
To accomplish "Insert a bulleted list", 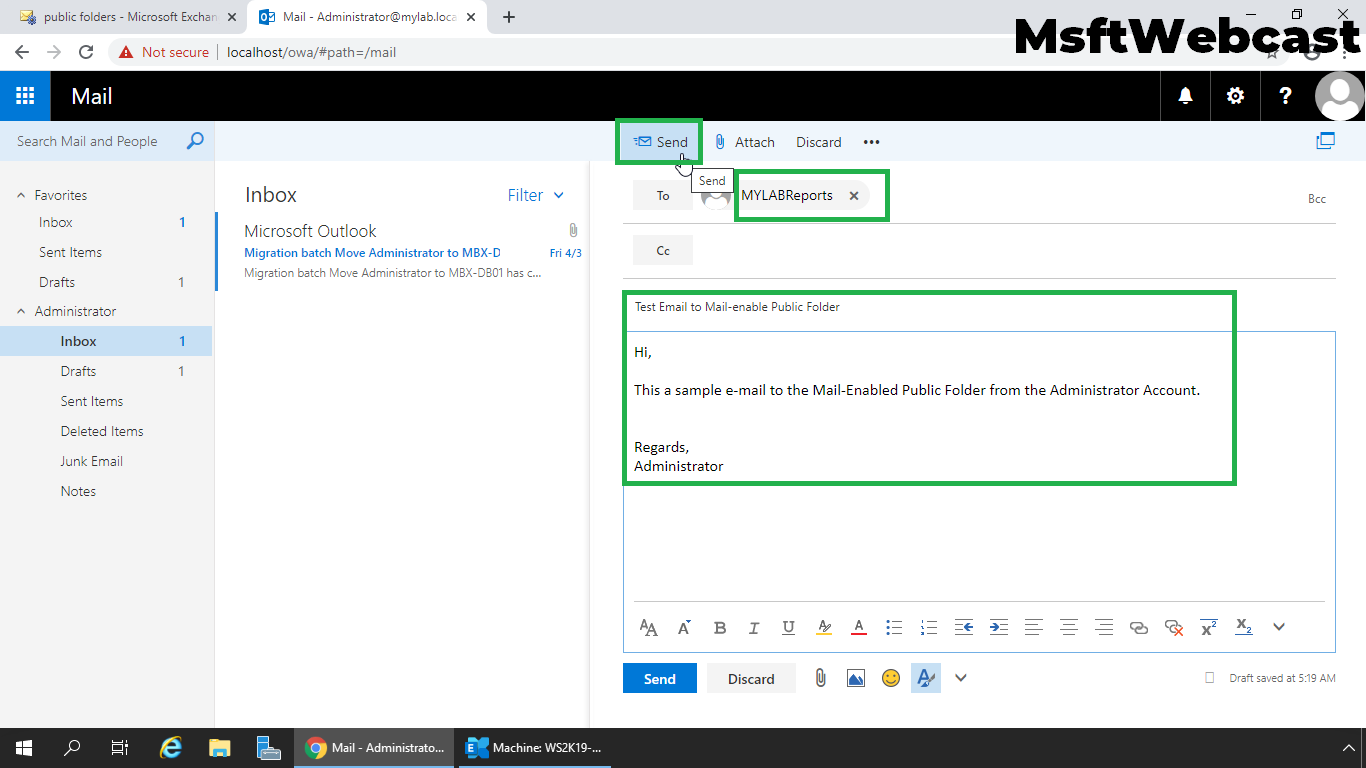I will pyautogui.click(x=894, y=627).
